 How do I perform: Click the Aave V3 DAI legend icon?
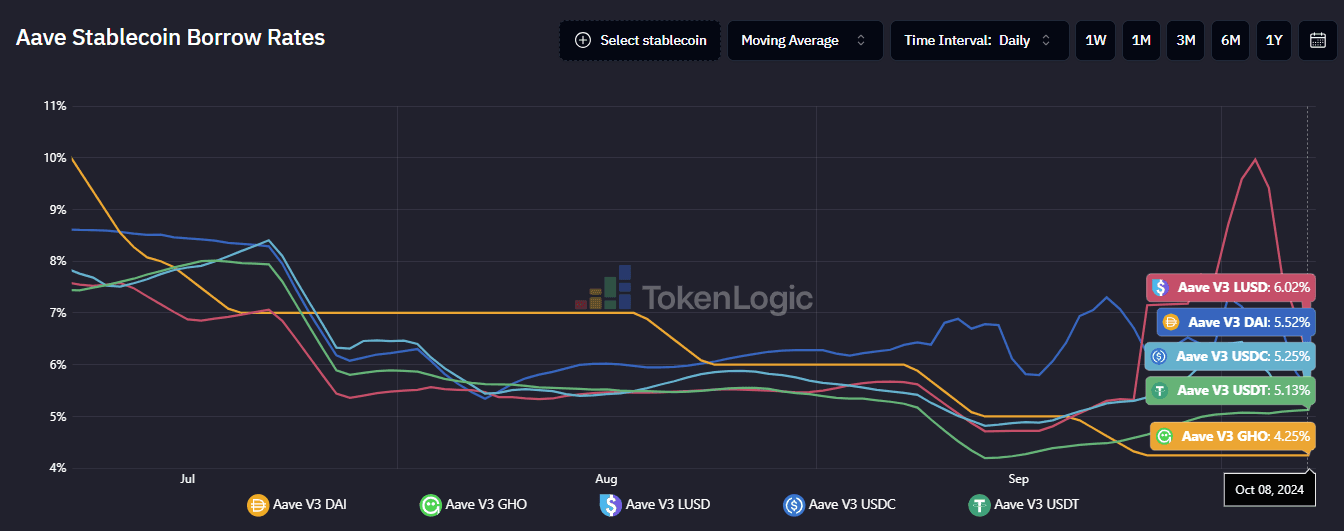pyautogui.click(x=258, y=505)
